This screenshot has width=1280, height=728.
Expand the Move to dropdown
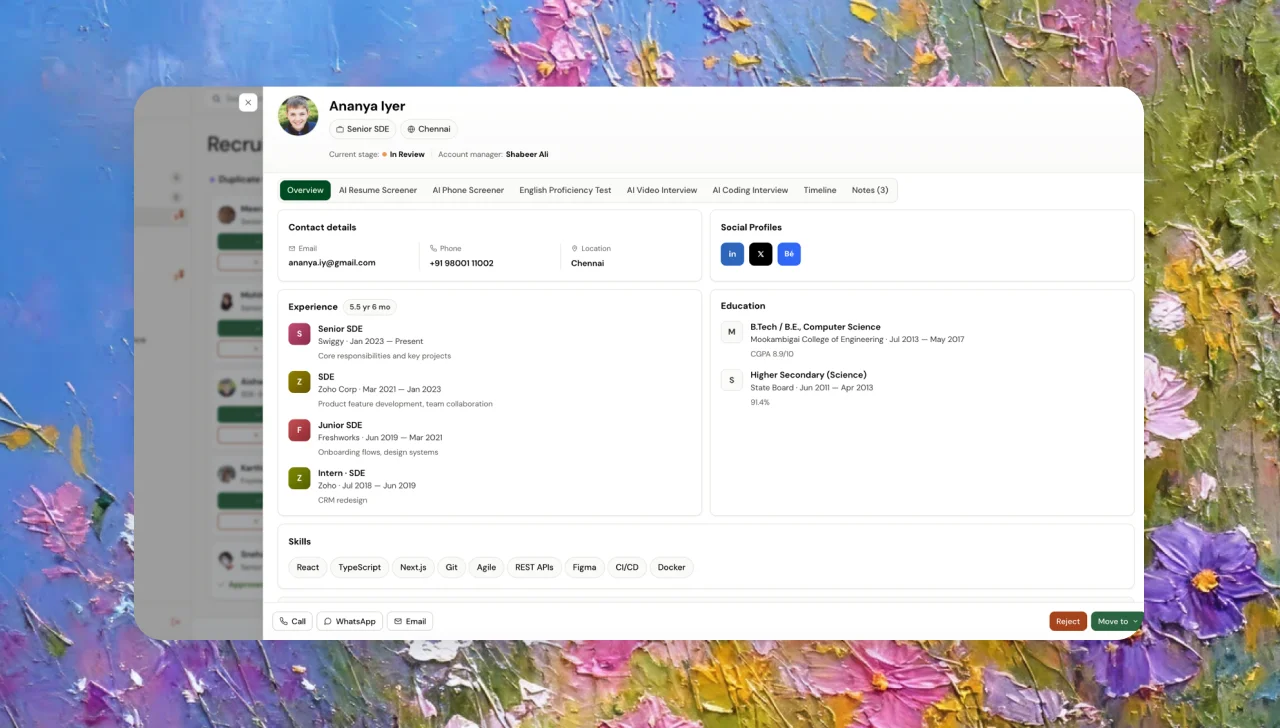1117,621
